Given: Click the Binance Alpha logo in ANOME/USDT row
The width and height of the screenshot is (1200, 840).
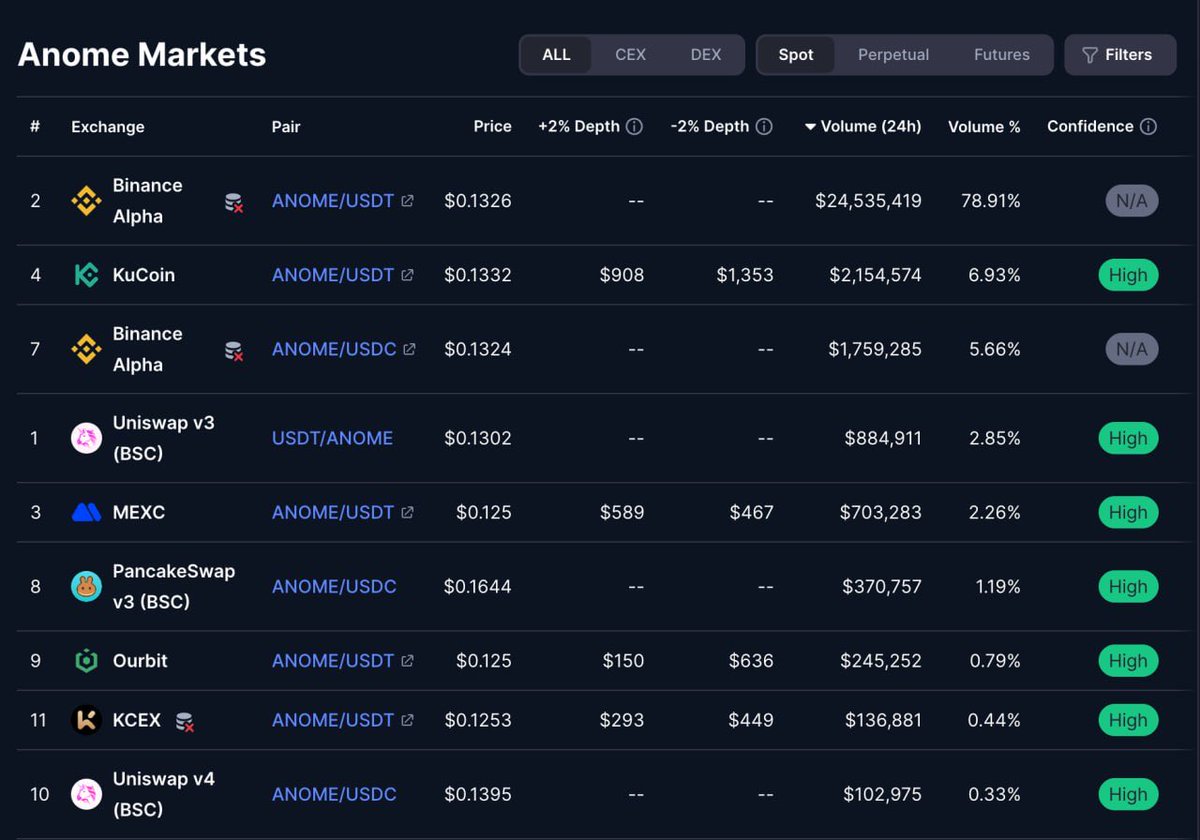Looking at the screenshot, I should click(86, 201).
